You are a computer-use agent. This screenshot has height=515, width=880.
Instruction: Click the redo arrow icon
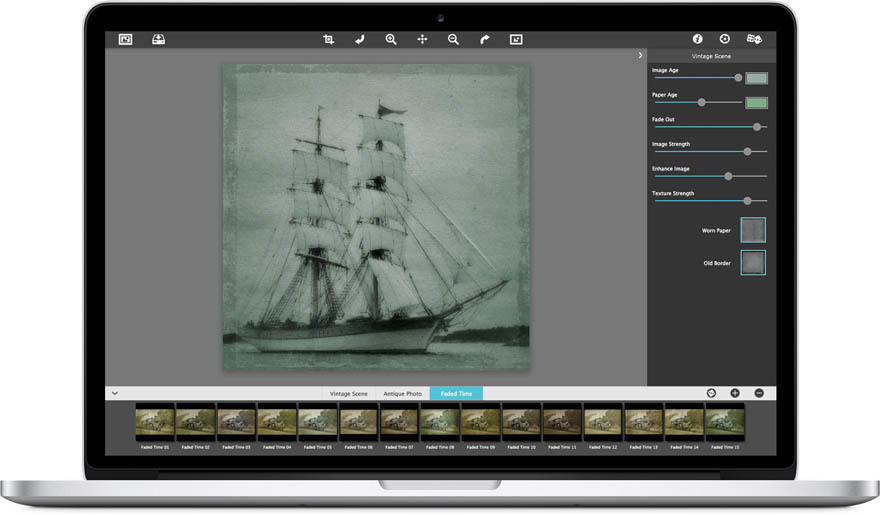[x=485, y=39]
